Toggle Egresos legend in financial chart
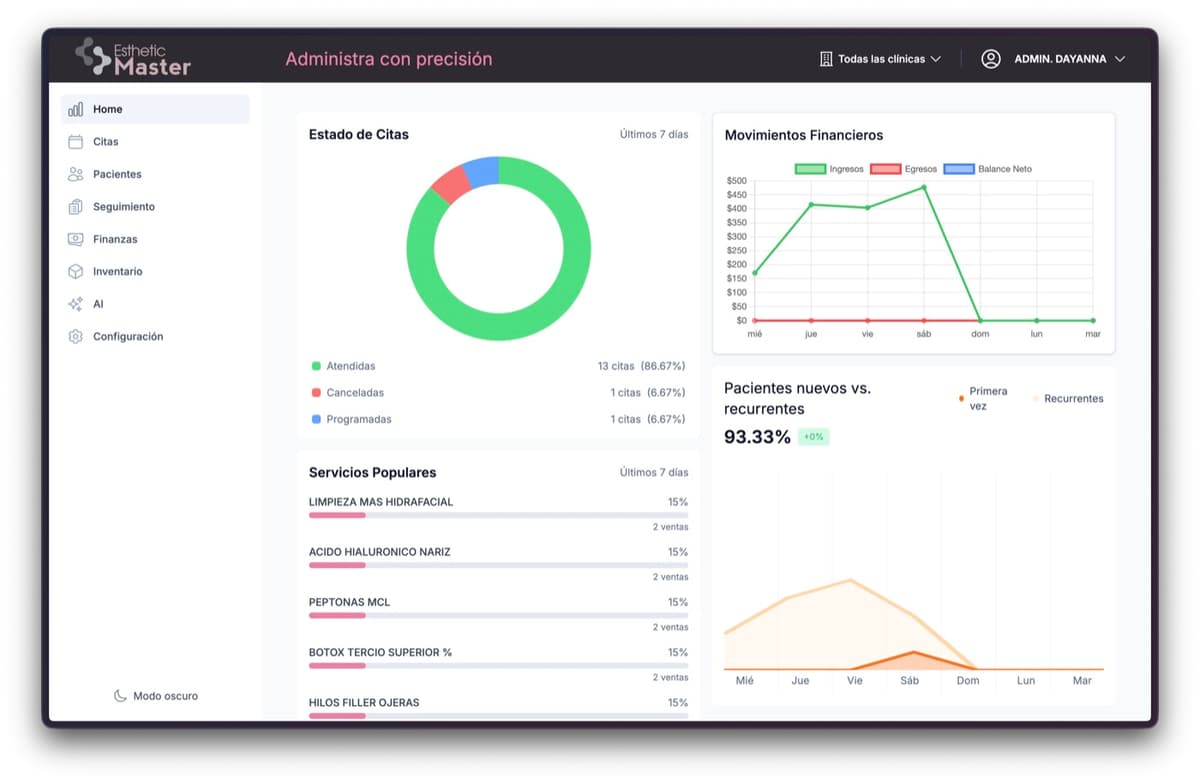The width and height of the screenshot is (1200, 783). pos(904,169)
